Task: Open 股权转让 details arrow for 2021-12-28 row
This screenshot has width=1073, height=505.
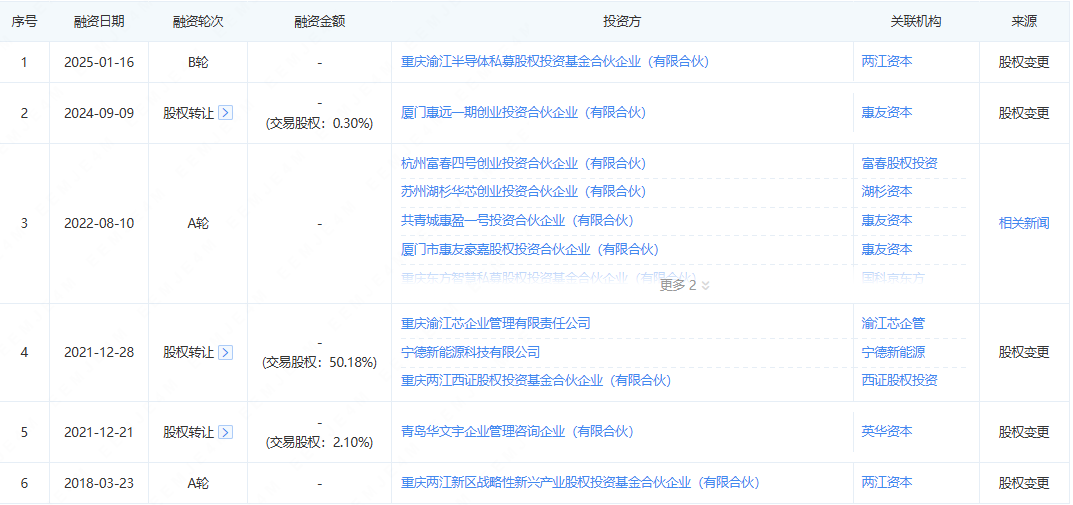Action: click(226, 352)
